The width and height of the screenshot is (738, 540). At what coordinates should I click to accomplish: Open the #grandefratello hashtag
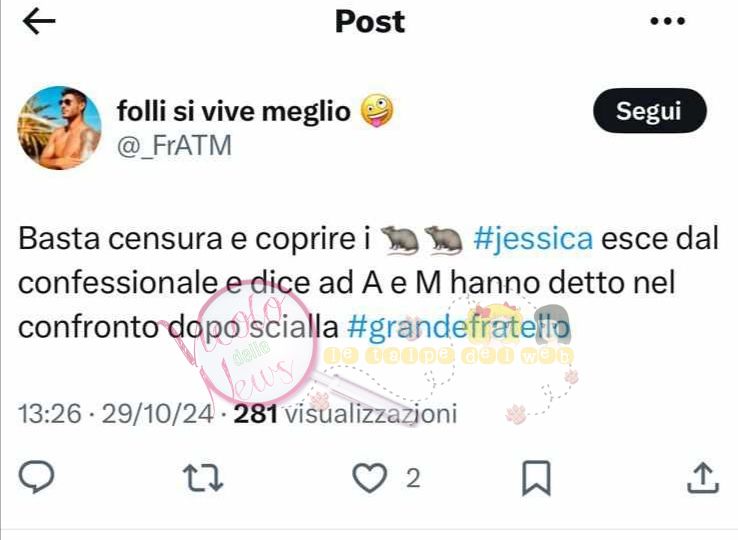[x=458, y=327]
